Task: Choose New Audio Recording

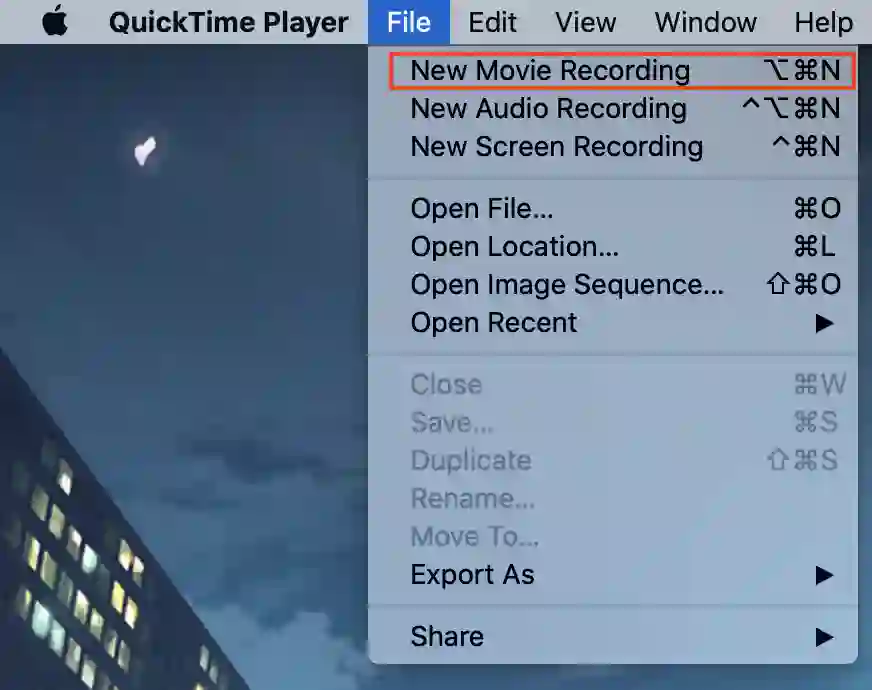Action: click(613, 108)
